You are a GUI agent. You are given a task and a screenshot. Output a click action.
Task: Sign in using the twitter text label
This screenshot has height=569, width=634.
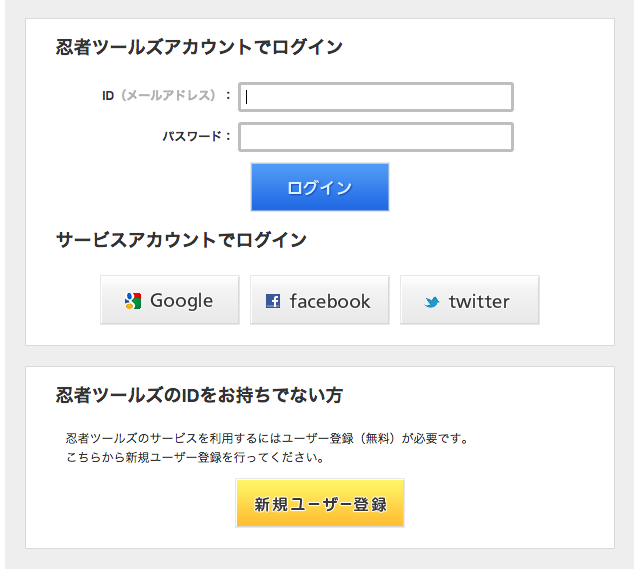(x=479, y=302)
